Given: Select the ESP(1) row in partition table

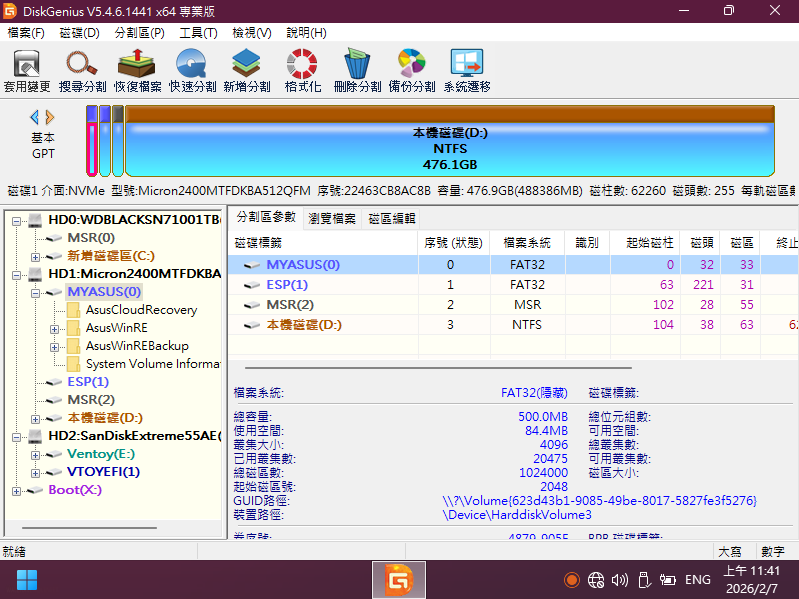Looking at the screenshot, I should [x=513, y=285].
